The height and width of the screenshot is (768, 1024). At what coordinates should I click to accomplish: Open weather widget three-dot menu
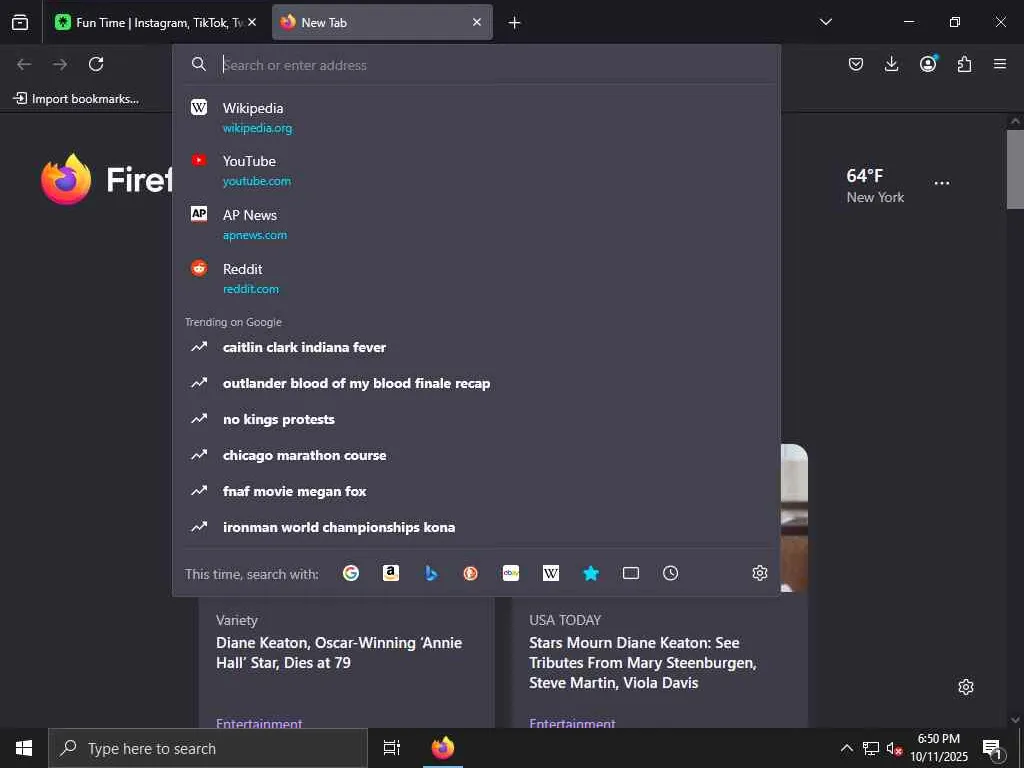[x=942, y=183]
